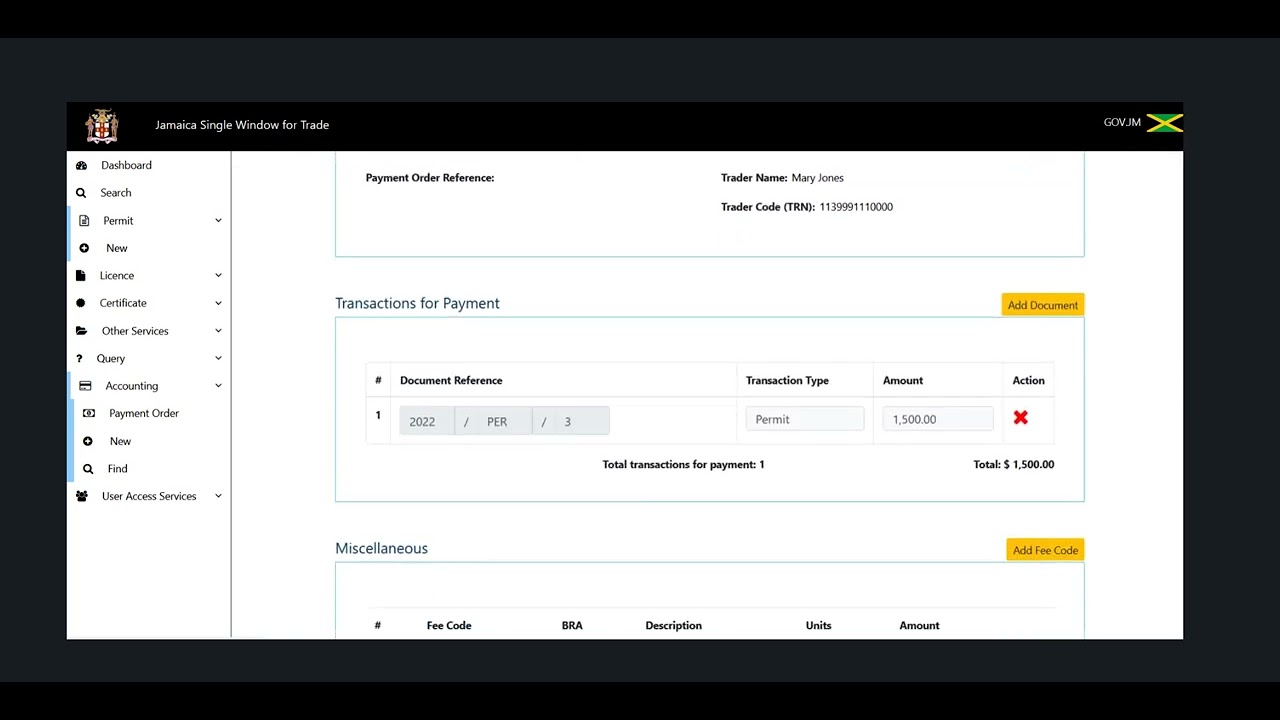The image size is (1280, 720).
Task: Click the plus icon beside New under Permit
Action: click(84, 248)
